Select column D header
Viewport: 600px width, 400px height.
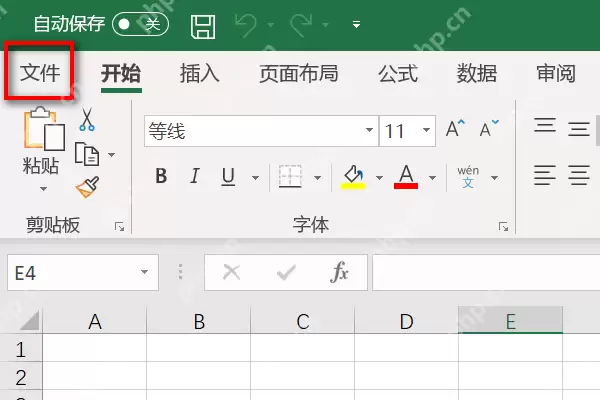(x=406, y=321)
